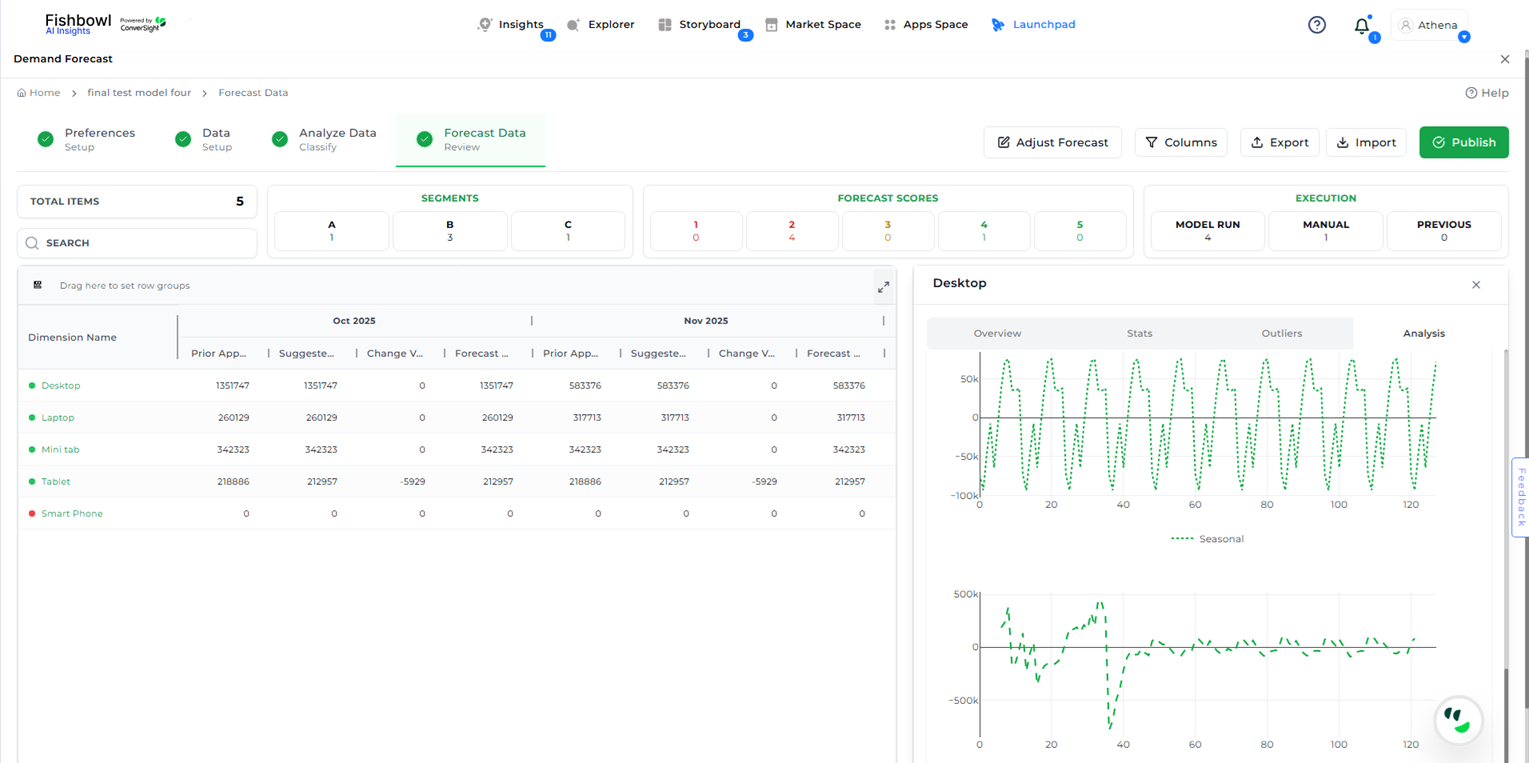Open the Export options
The width and height of the screenshot is (1529, 763).
point(1279,143)
